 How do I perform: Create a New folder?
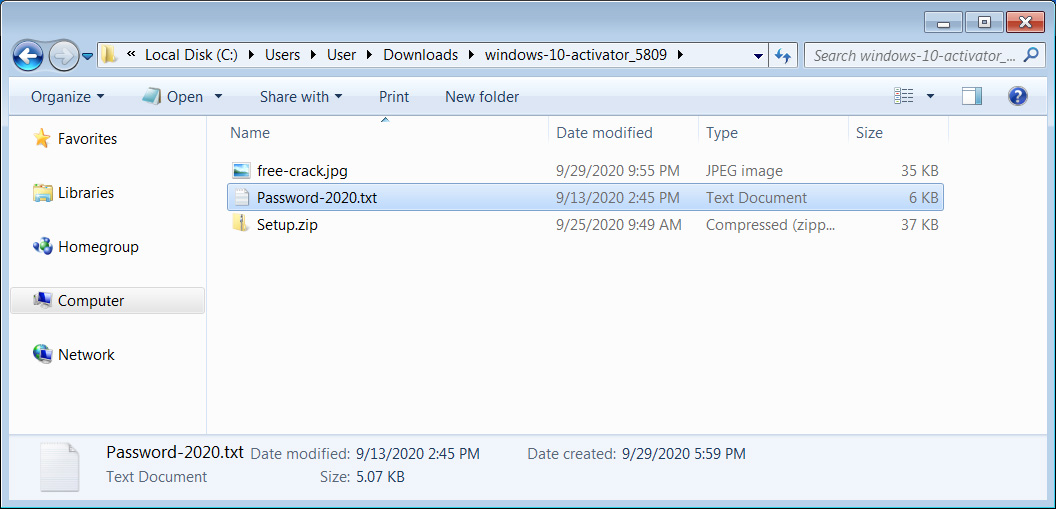(482, 97)
